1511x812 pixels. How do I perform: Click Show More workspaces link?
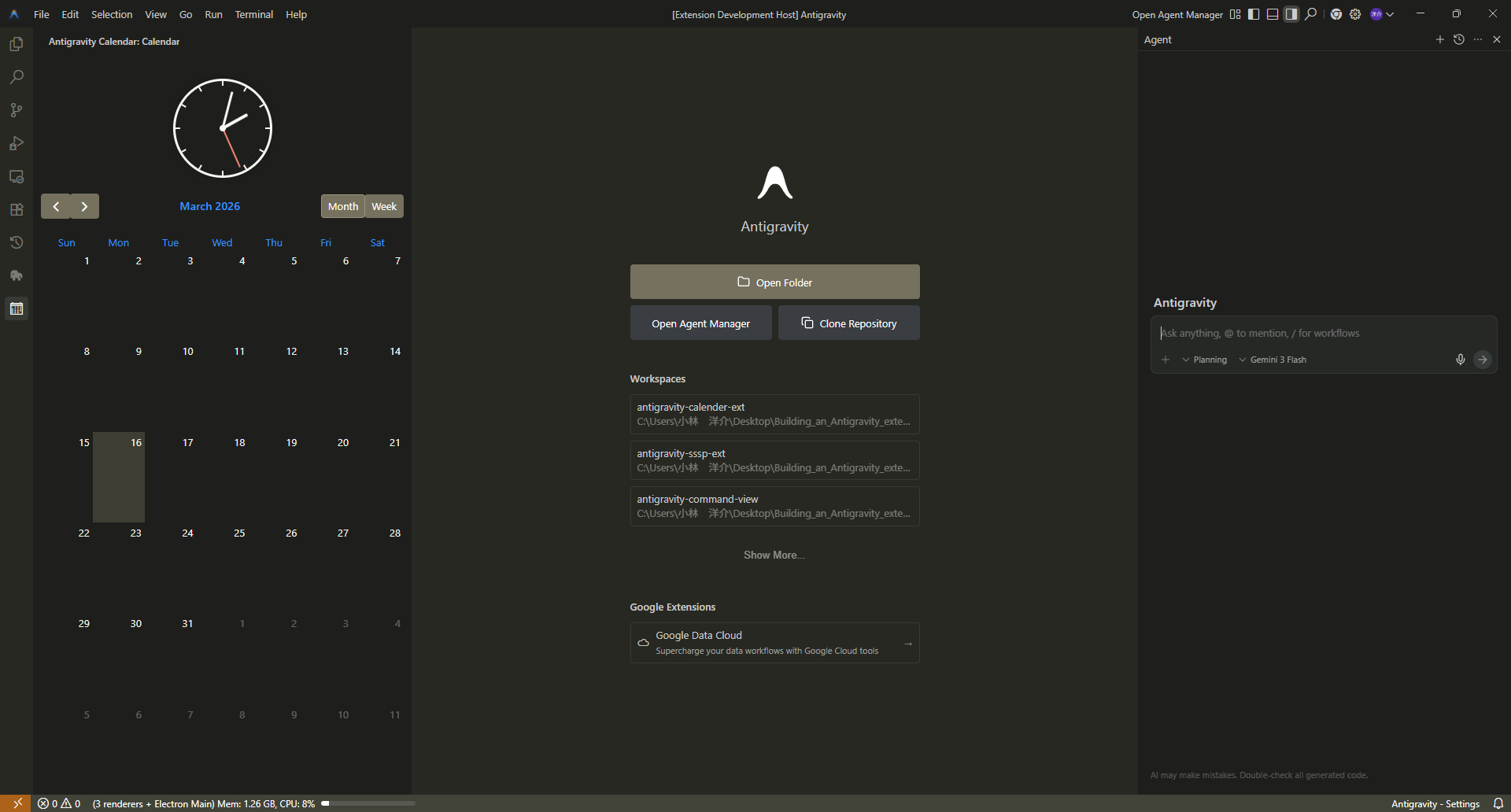point(774,555)
